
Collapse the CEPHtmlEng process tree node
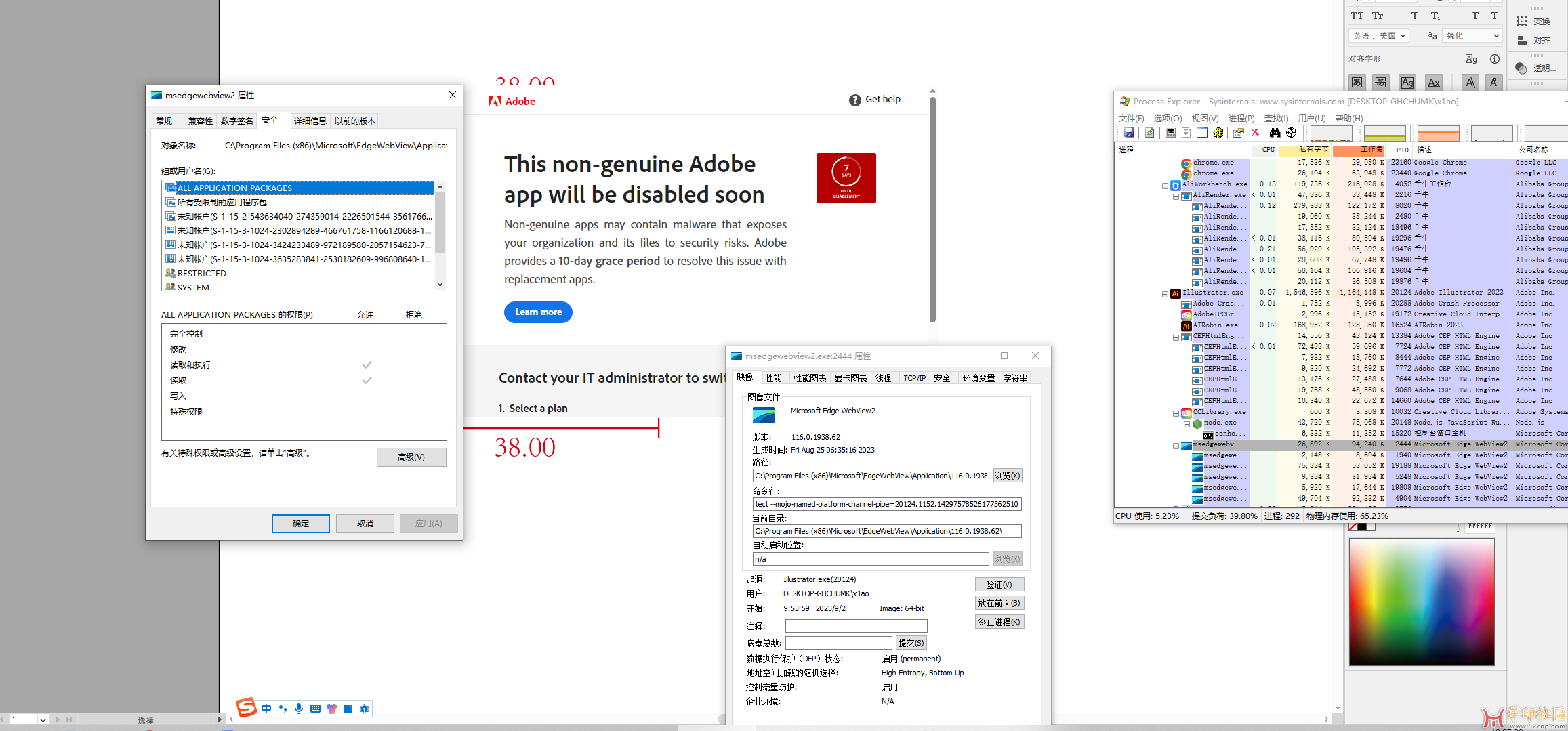(x=1176, y=337)
